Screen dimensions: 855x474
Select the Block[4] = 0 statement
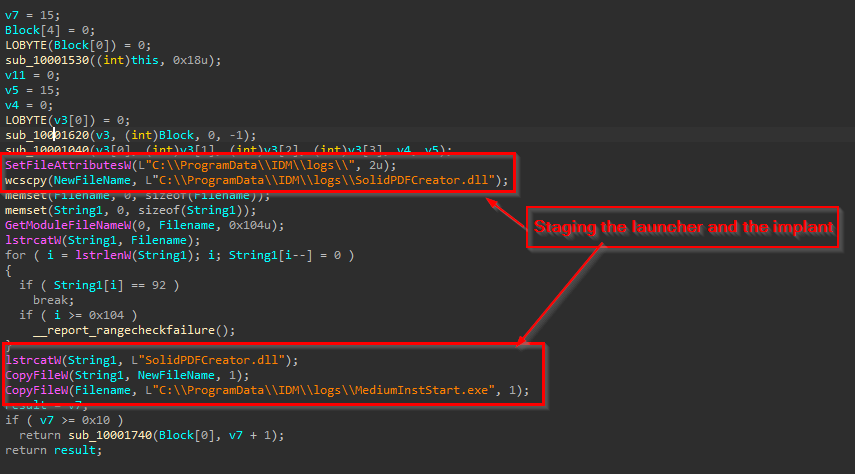point(50,31)
